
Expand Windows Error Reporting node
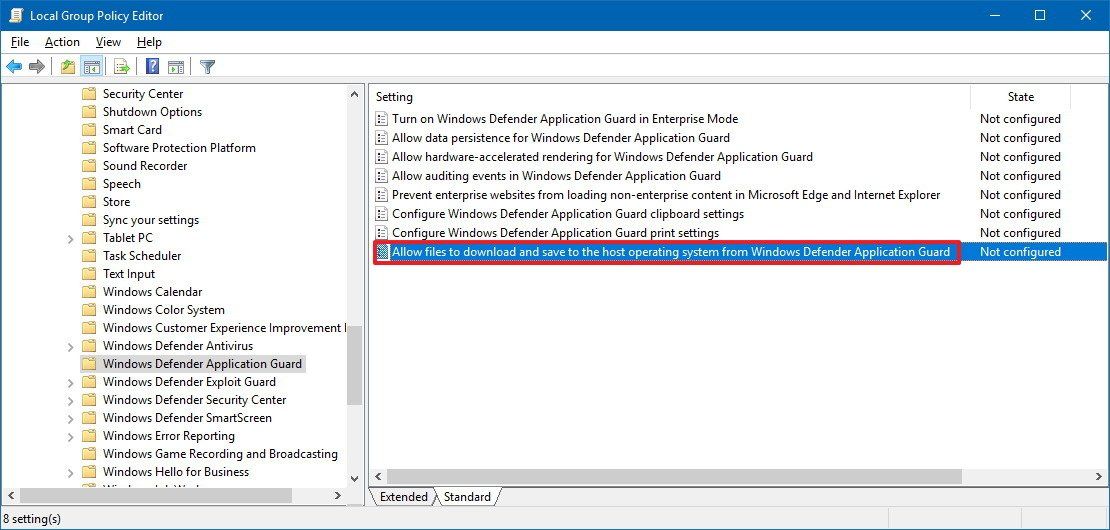70,437
